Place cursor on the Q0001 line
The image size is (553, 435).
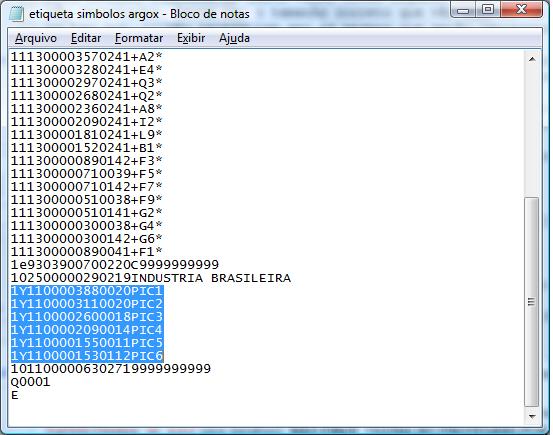(30, 382)
